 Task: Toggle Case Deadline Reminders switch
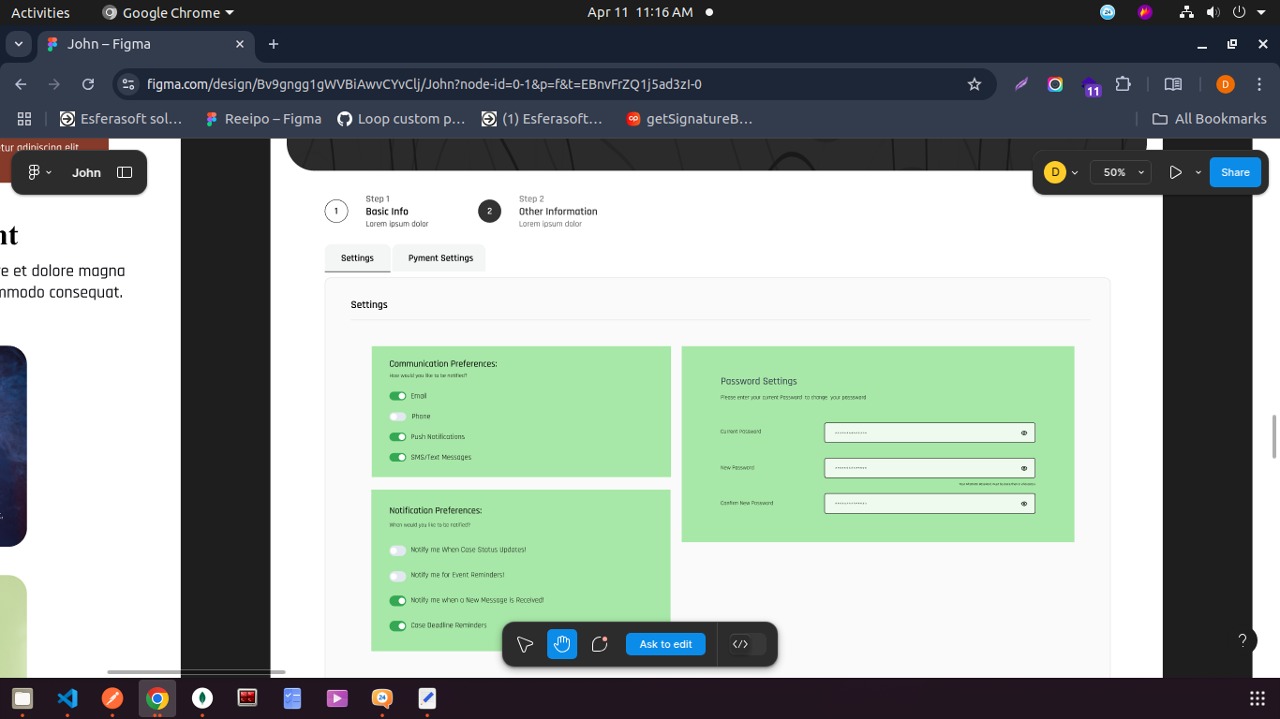pos(398,626)
